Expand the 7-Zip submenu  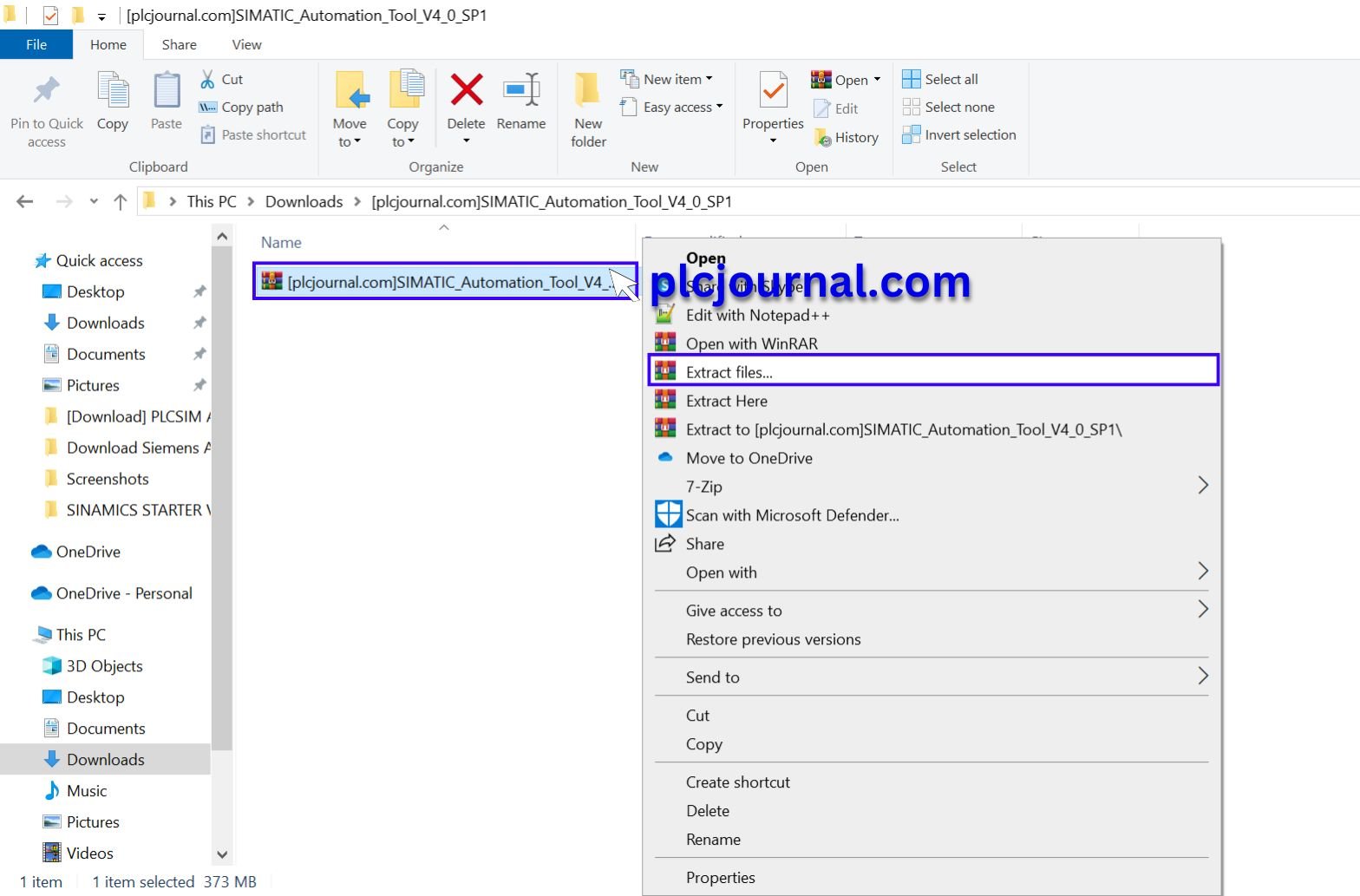click(1202, 486)
